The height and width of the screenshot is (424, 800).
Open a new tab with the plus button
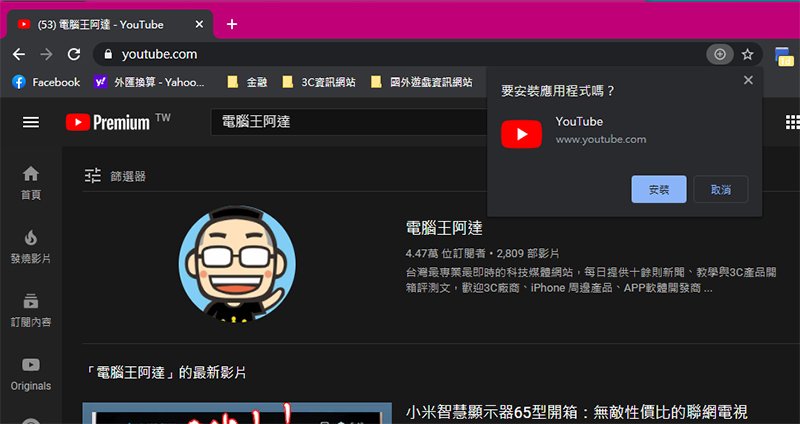pos(232,24)
